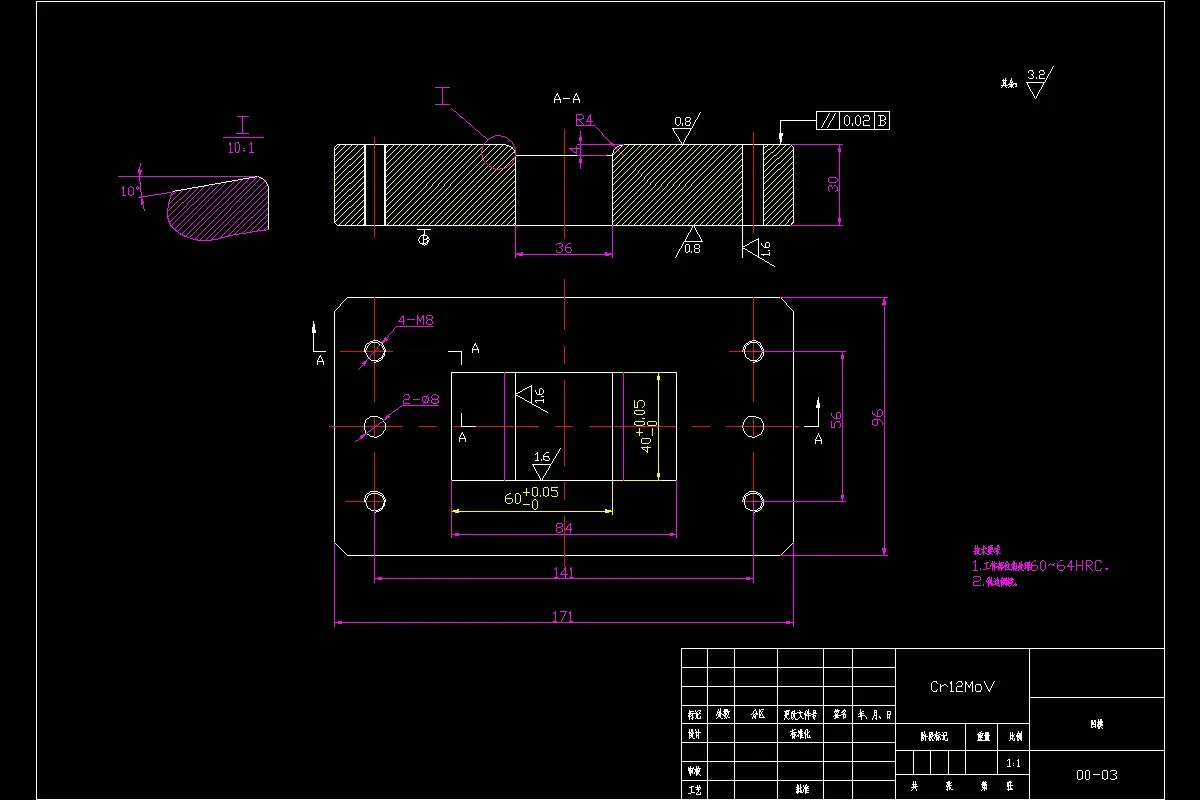Click the 阶段标记 title block cell
Screen dimensions: 1200x800
click(x=932, y=736)
